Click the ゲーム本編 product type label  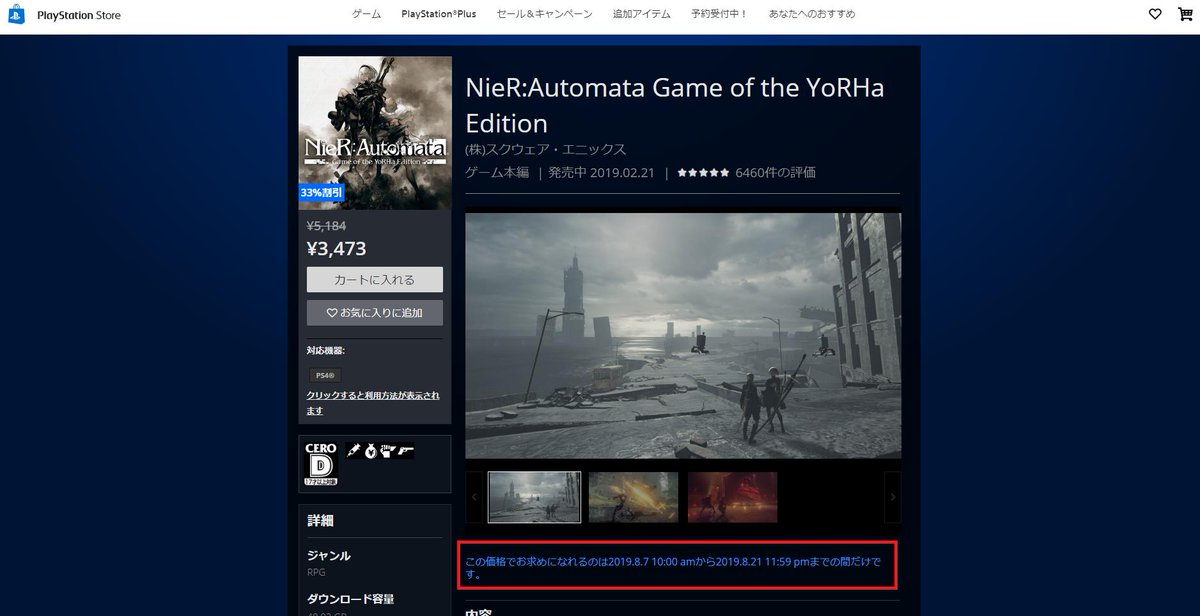pos(497,173)
